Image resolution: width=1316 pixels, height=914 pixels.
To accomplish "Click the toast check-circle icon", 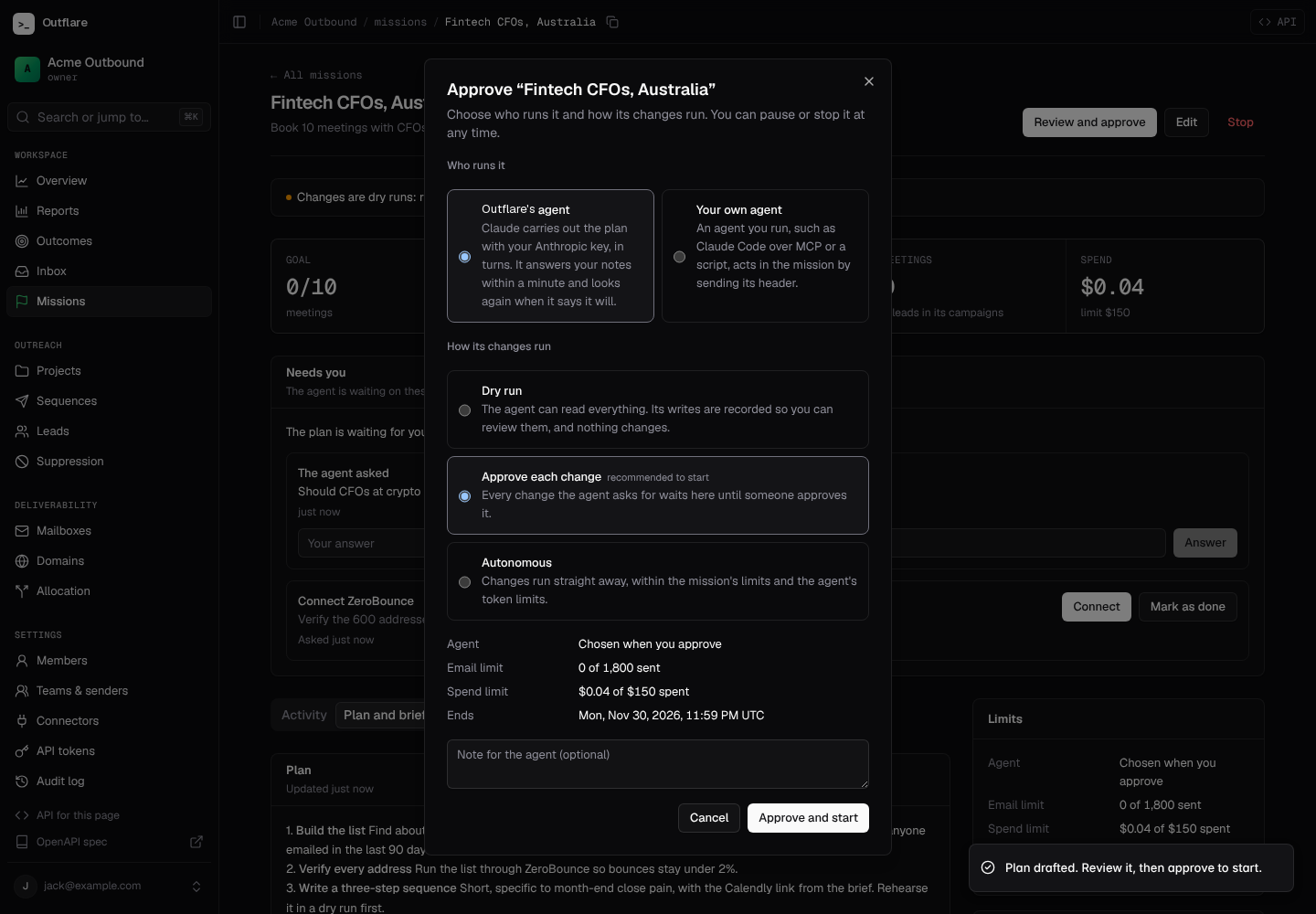I will coord(988,868).
